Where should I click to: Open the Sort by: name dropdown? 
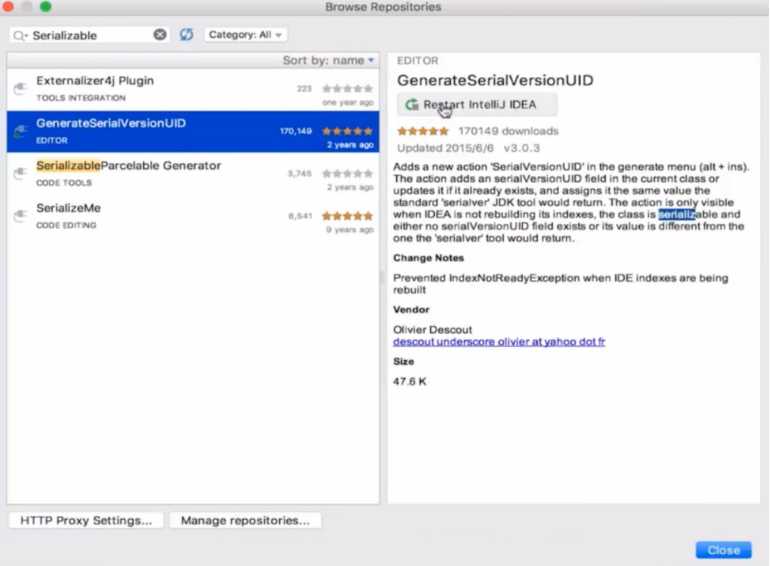[x=328, y=60]
